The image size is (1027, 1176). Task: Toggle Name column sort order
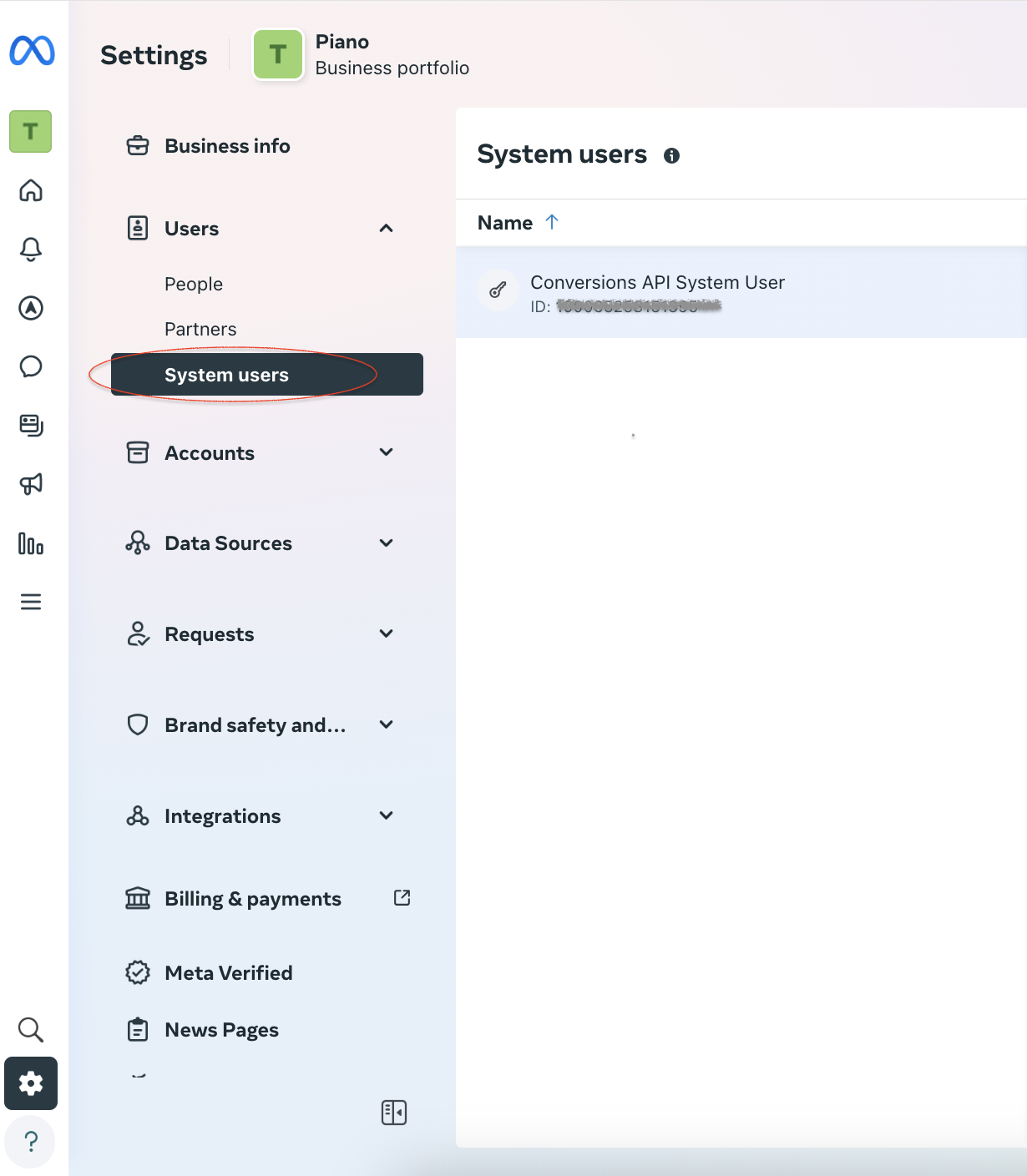coord(518,223)
